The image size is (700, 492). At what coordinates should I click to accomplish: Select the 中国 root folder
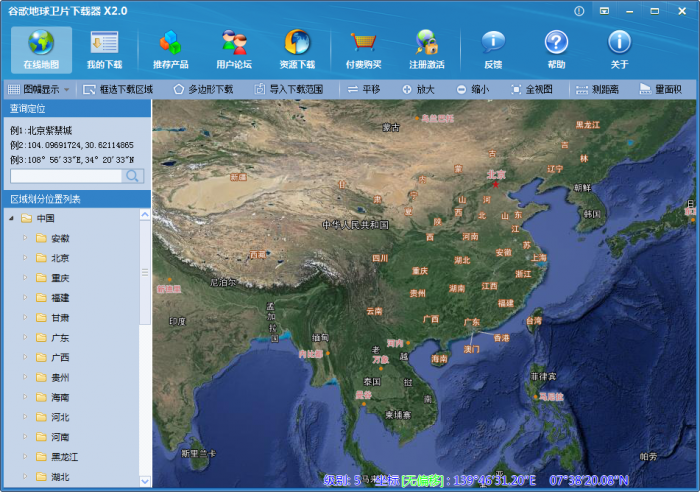[x=46, y=218]
